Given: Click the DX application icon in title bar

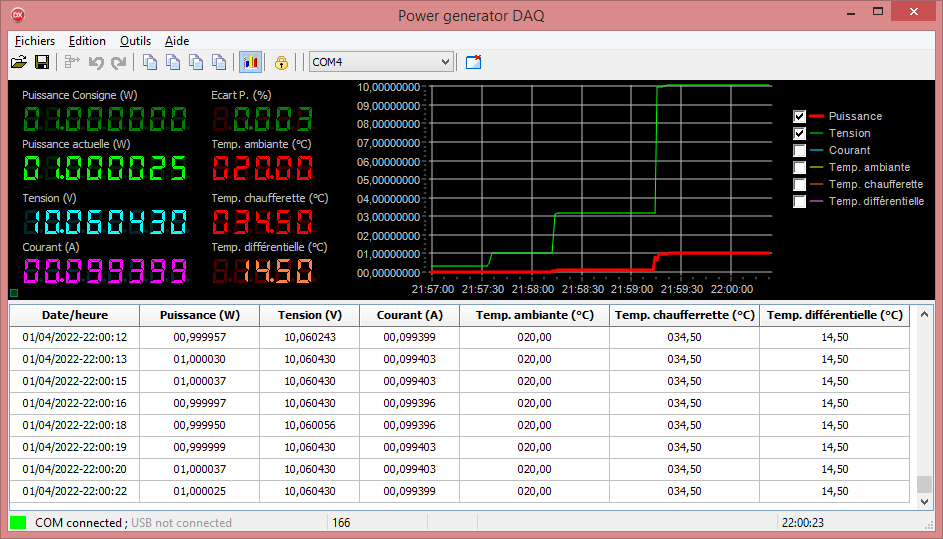Looking at the screenshot, I should click(x=18, y=14).
